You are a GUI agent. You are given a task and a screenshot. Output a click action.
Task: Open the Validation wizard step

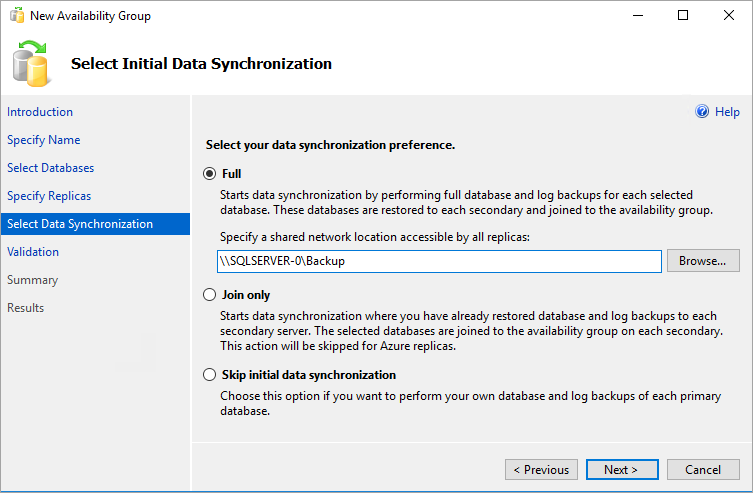(33, 252)
